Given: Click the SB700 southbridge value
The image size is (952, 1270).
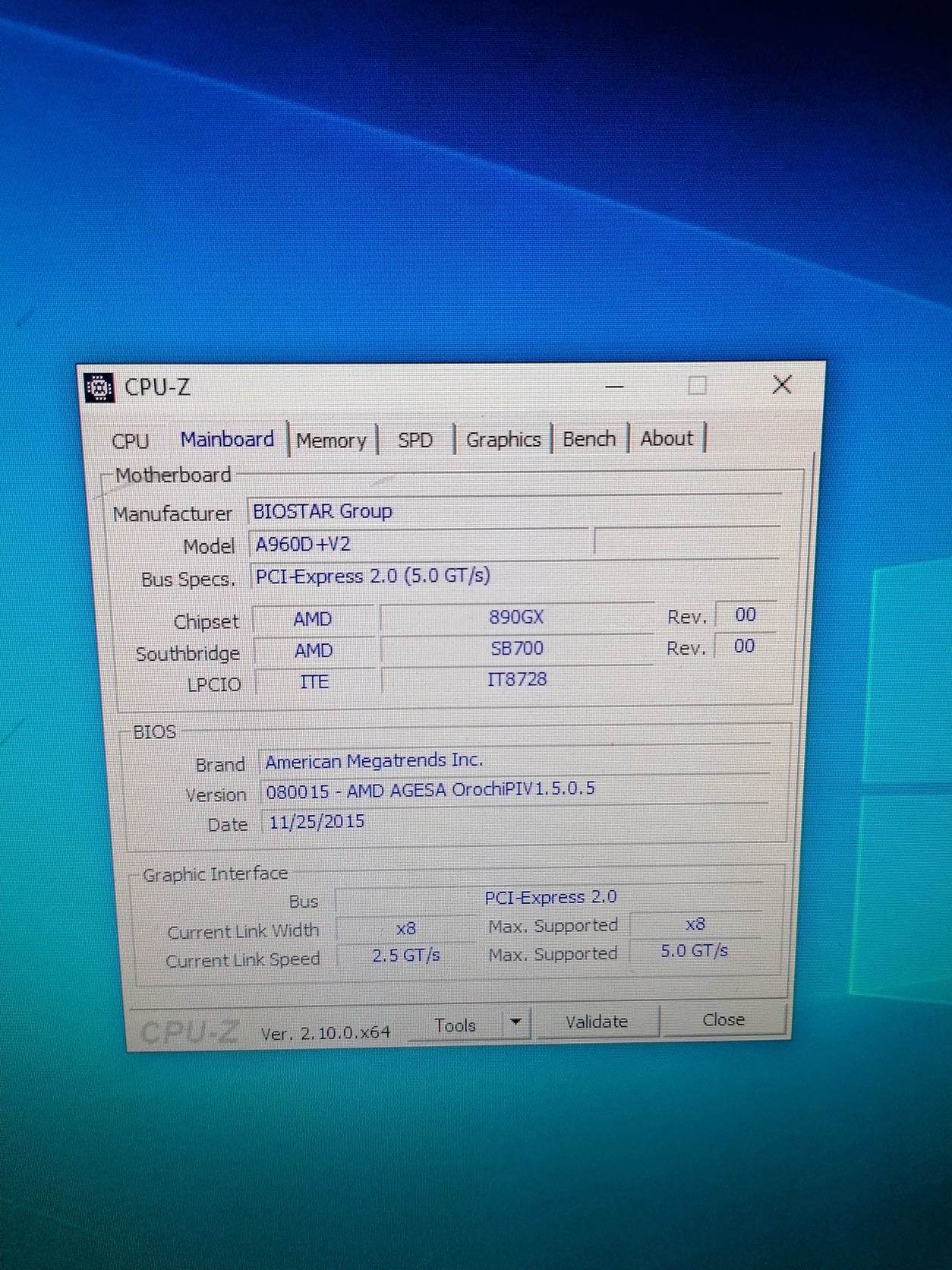Looking at the screenshot, I should point(517,649).
